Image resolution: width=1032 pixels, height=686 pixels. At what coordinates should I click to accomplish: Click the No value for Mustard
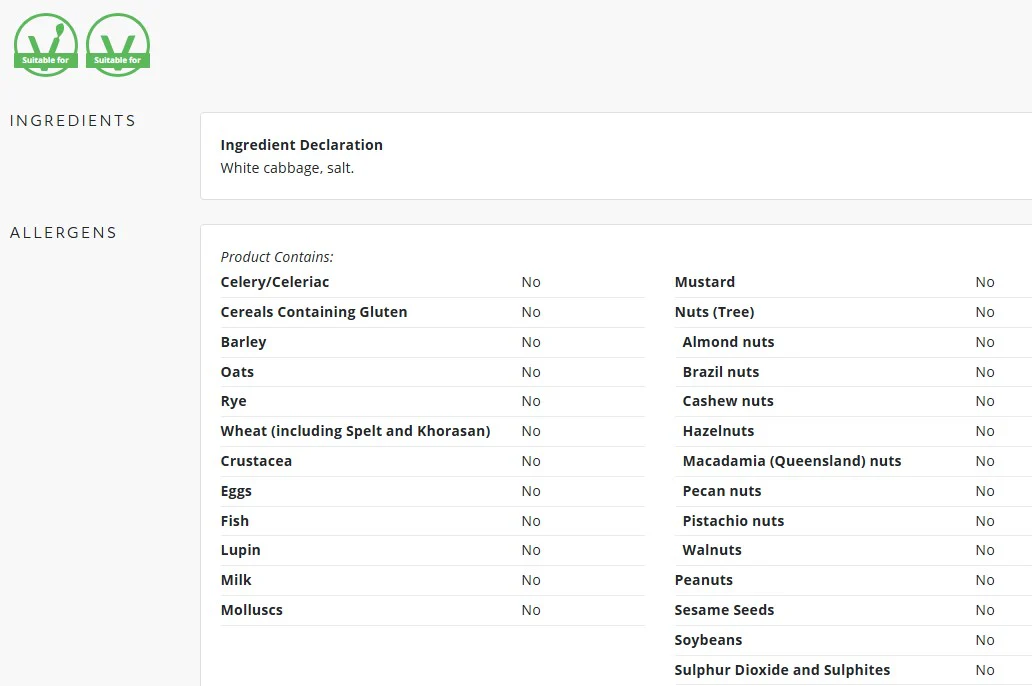(x=985, y=282)
